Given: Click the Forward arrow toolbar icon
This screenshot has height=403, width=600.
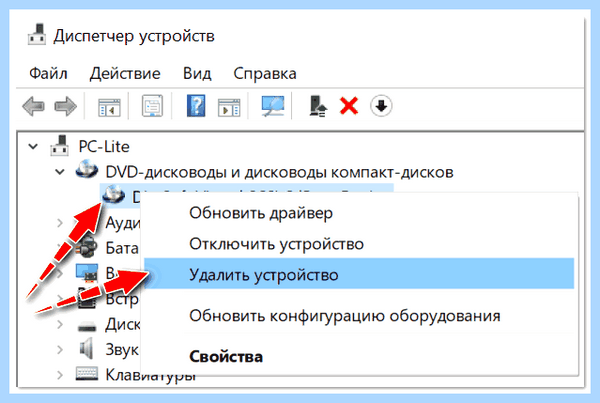Looking at the screenshot, I should coord(65,106).
